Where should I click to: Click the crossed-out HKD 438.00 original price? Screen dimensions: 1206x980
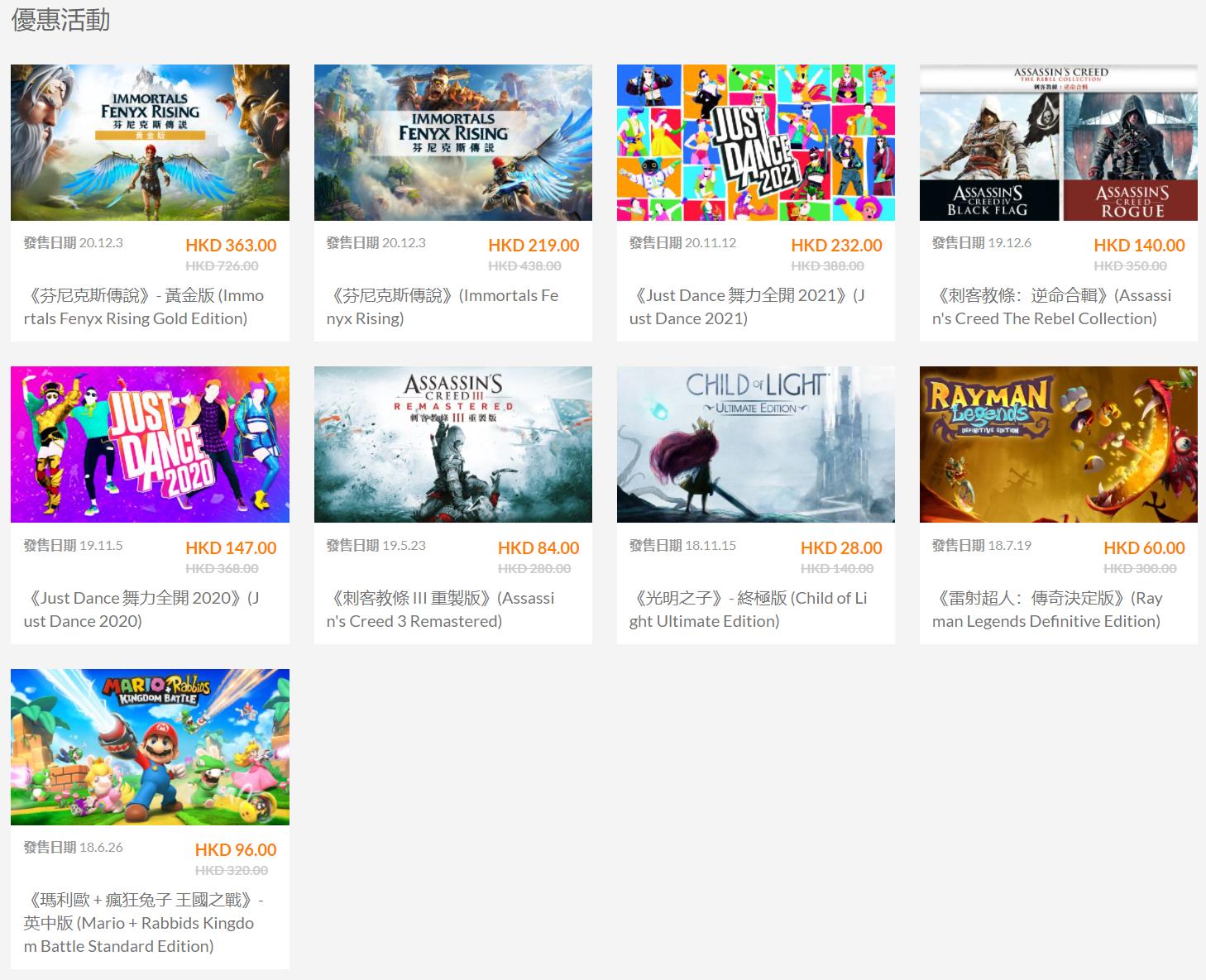[524, 266]
